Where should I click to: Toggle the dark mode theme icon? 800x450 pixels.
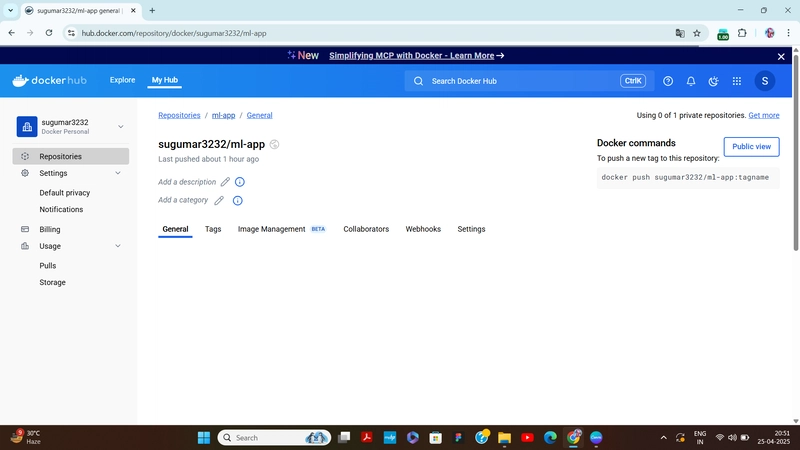[x=713, y=81]
